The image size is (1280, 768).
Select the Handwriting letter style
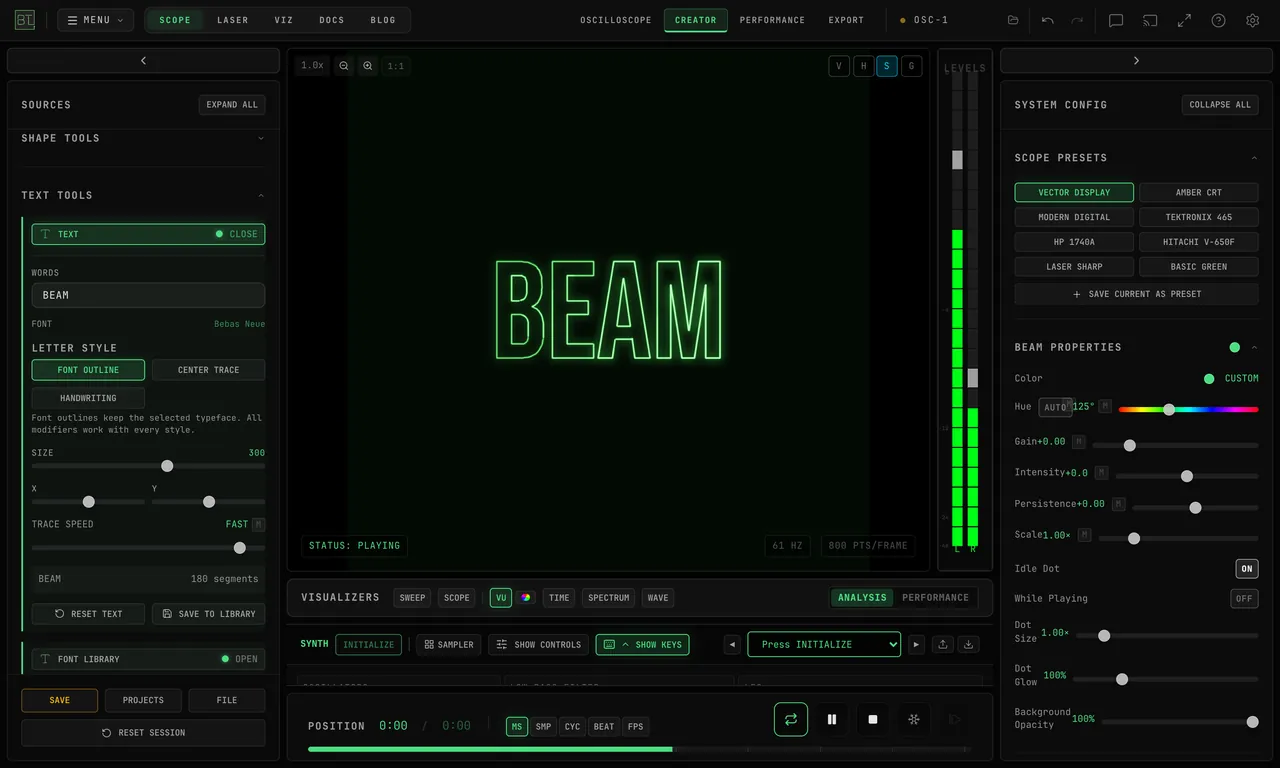(x=88, y=398)
